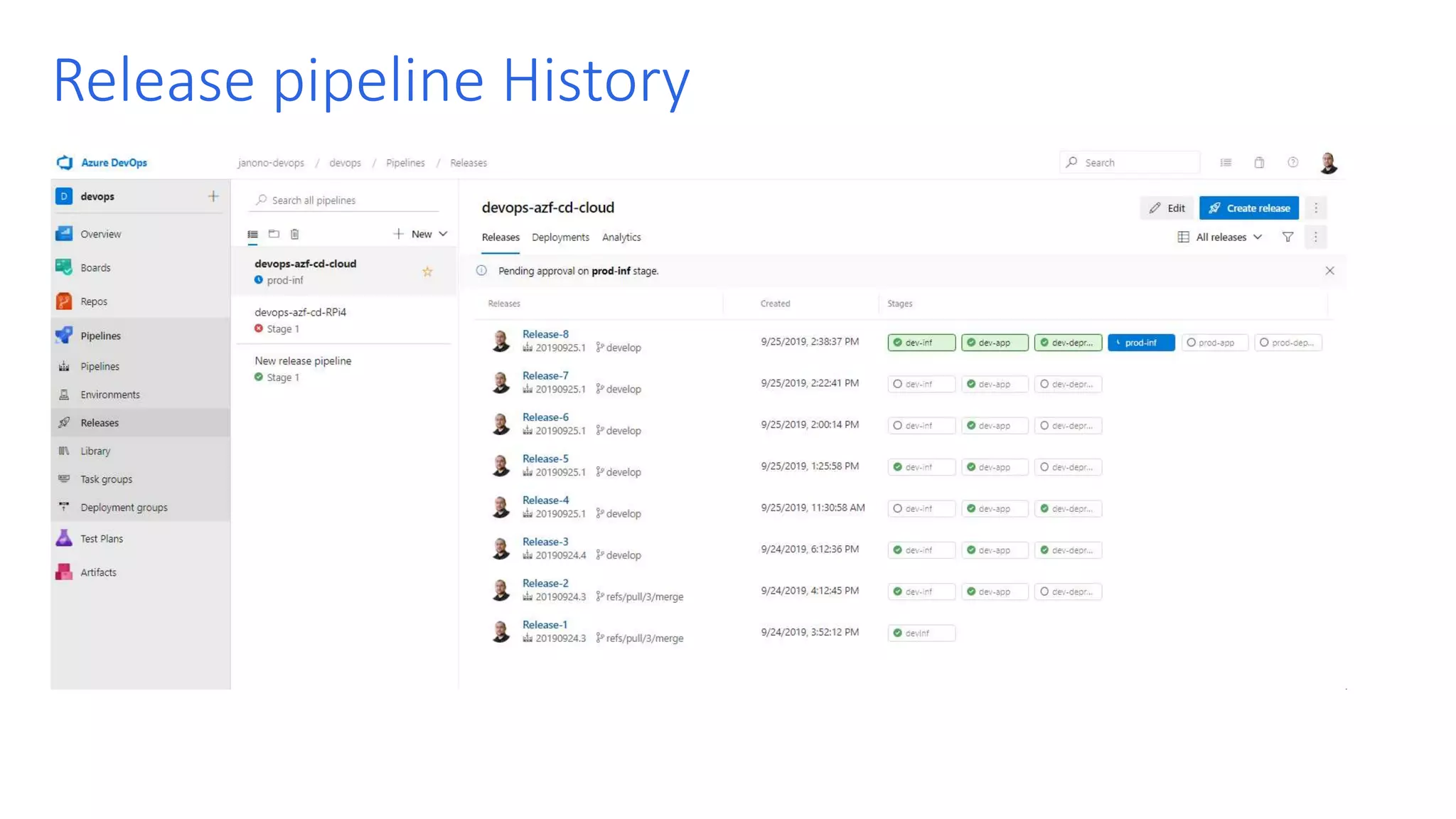Click the Search all pipelines field
The height and width of the screenshot is (819, 1456).
(348, 200)
